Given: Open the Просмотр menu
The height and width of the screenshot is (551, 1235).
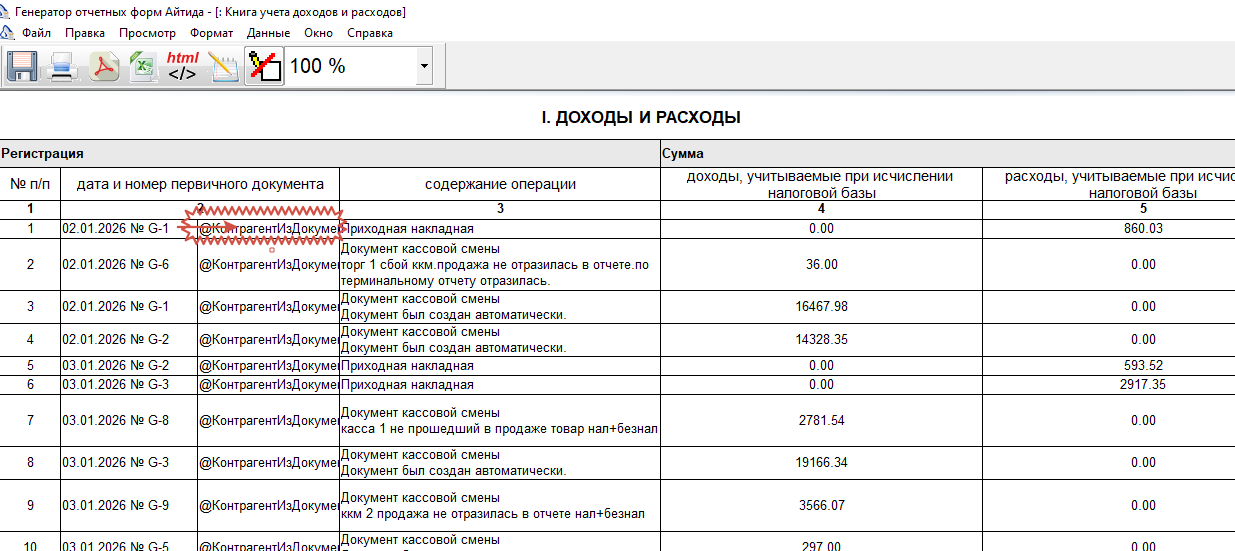Looking at the screenshot, I should point(147,33).
